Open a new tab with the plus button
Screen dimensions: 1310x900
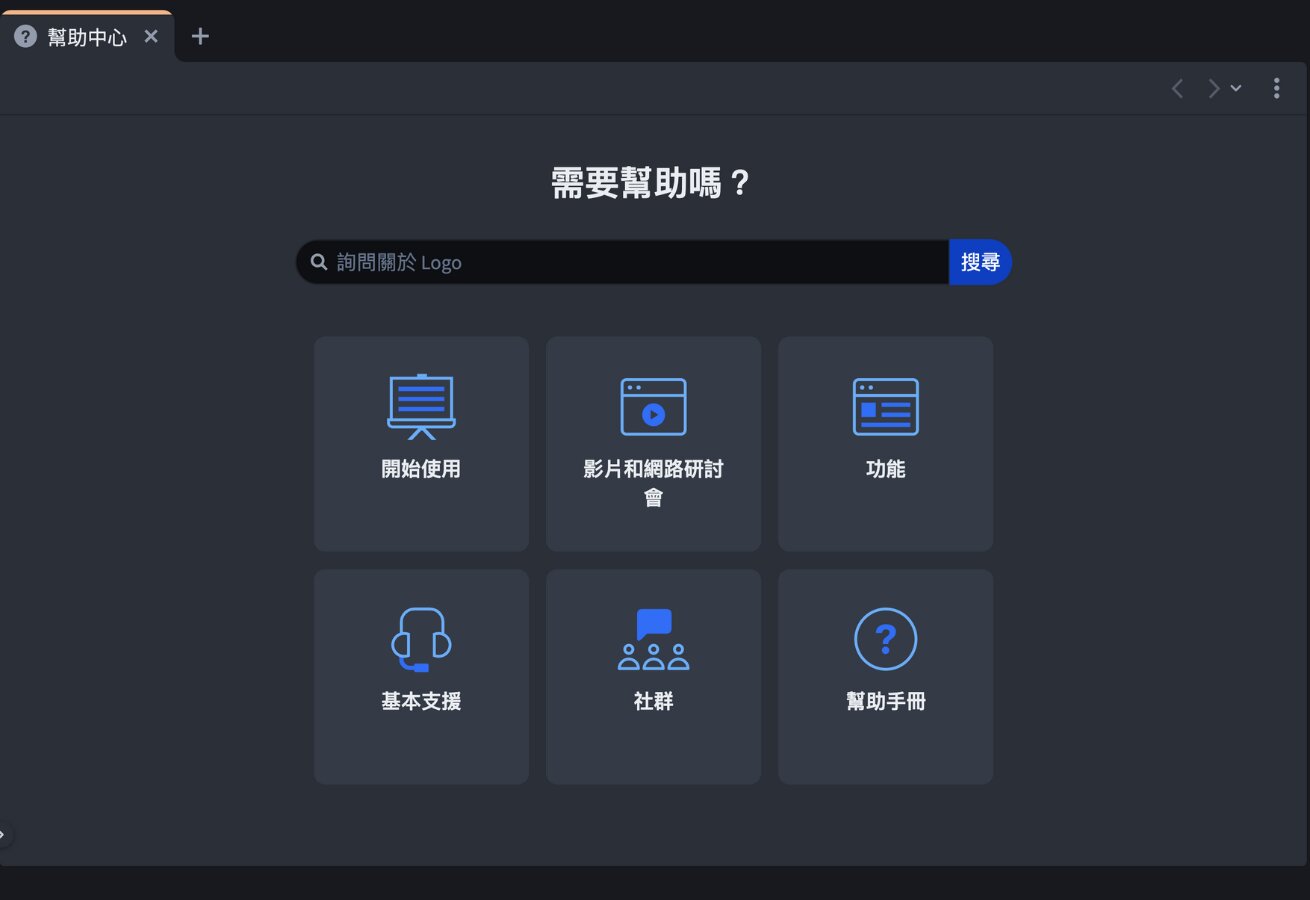tap(200, 37)
